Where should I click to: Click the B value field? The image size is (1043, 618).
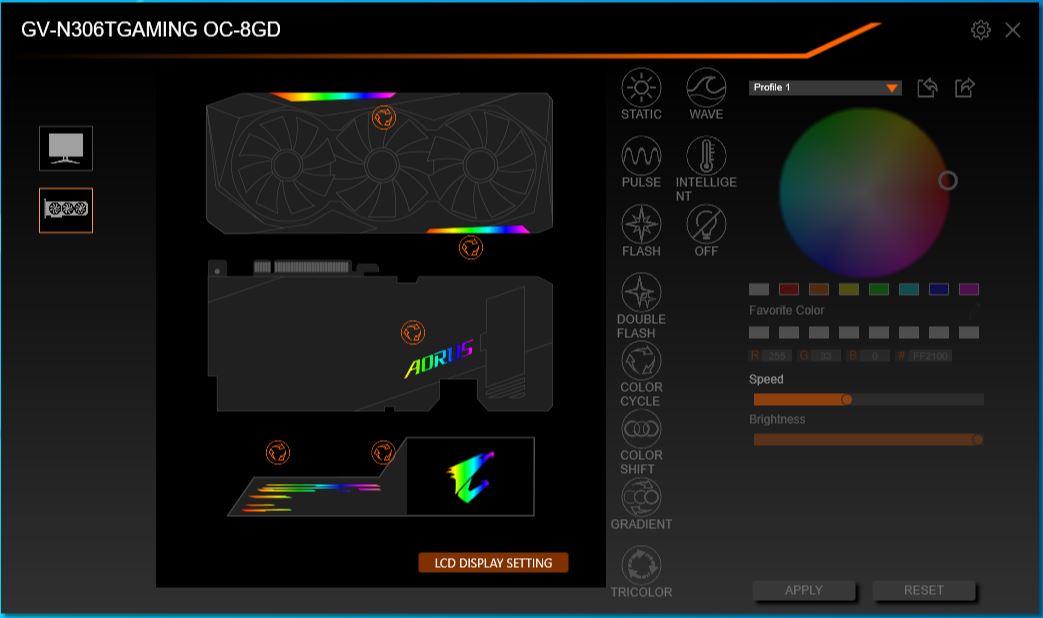[875, 356]
